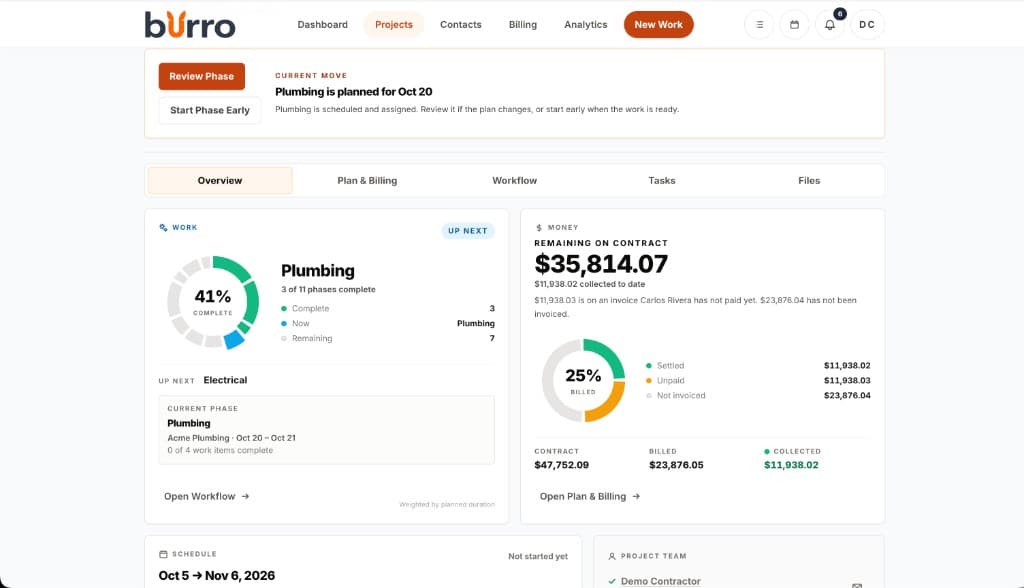Click the 25% billed donut chart
The width and height of the screenshot is (1024, 588).
pos(583,380)
